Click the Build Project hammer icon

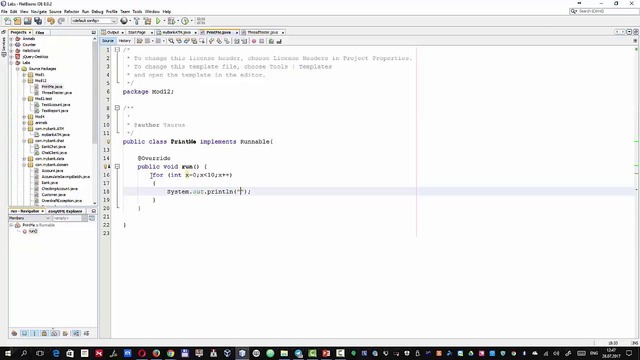click(x=137, y=21)
